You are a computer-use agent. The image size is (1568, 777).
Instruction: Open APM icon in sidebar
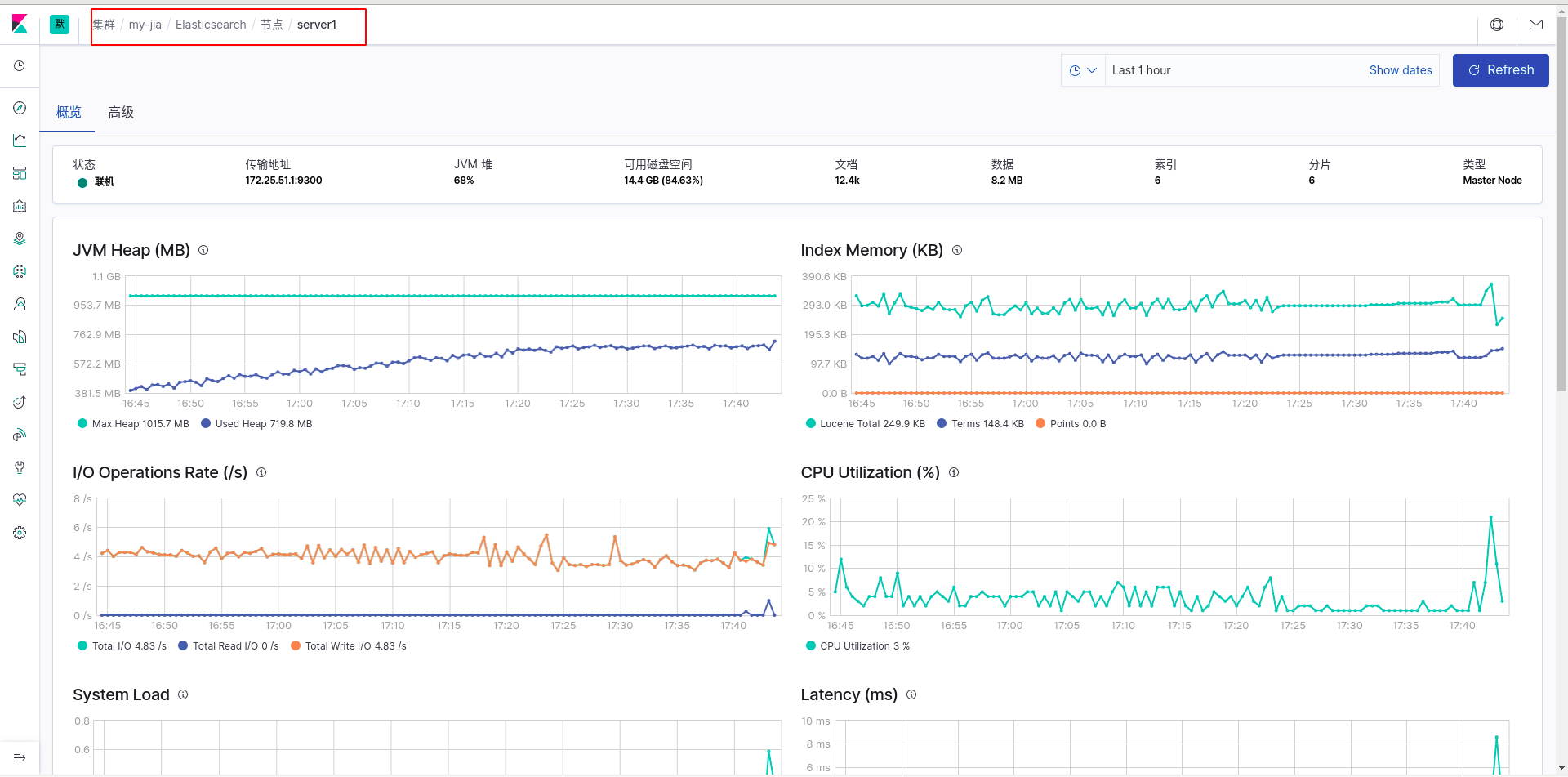[20, 369]
